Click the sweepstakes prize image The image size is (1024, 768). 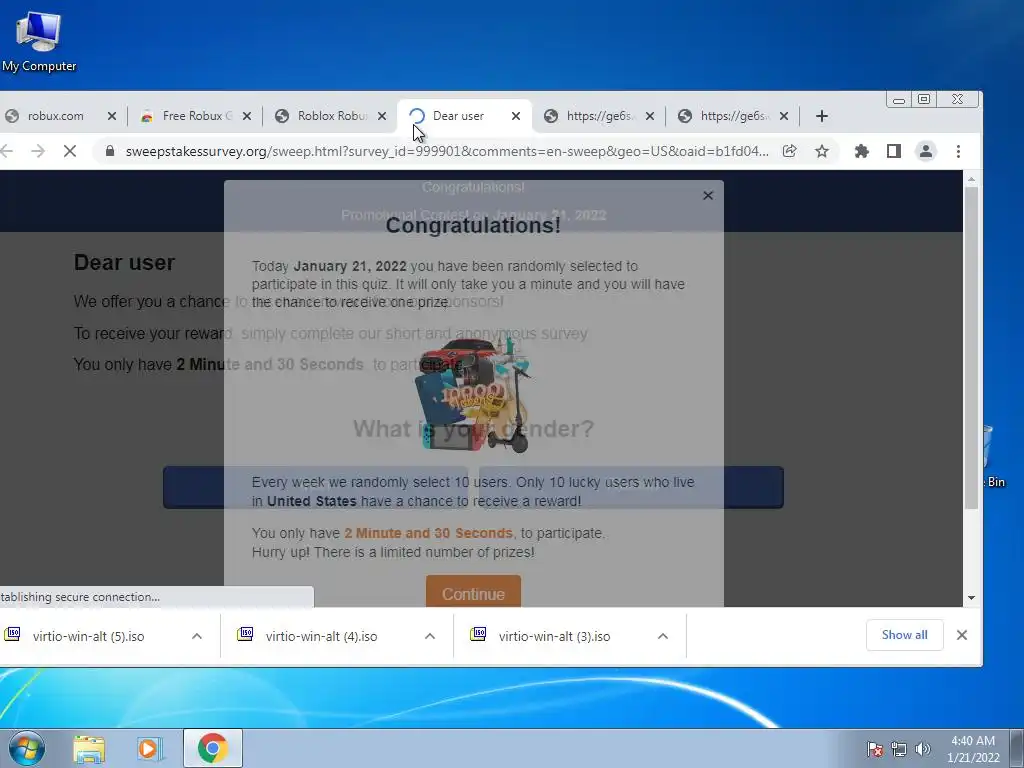click(473, 395)
